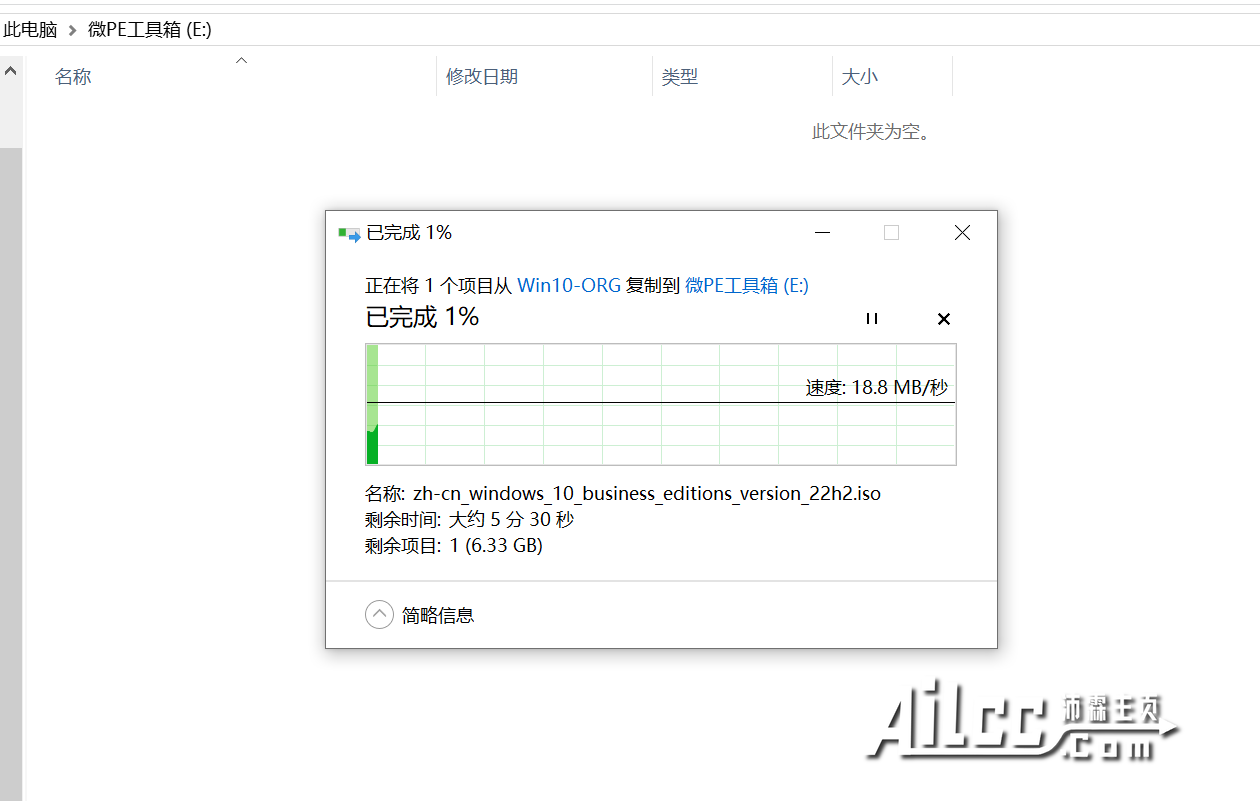Open the Win10-ORG source link
1260x801 pixels.
click(x=569, y=285)
